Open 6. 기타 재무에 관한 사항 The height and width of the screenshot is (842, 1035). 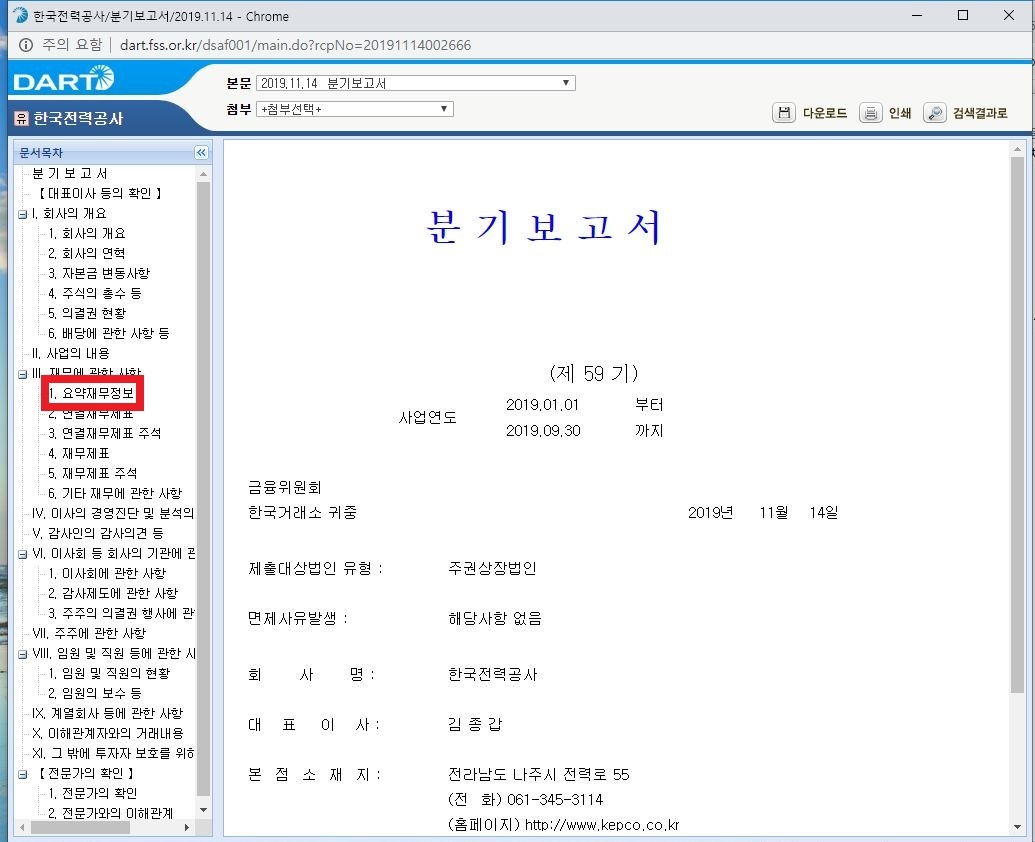click(115, 494)
